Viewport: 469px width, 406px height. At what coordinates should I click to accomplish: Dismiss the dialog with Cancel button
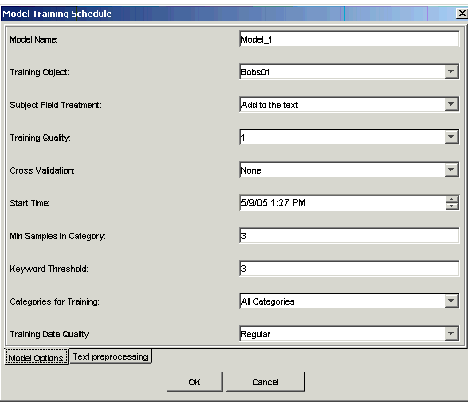coord(265,382)
